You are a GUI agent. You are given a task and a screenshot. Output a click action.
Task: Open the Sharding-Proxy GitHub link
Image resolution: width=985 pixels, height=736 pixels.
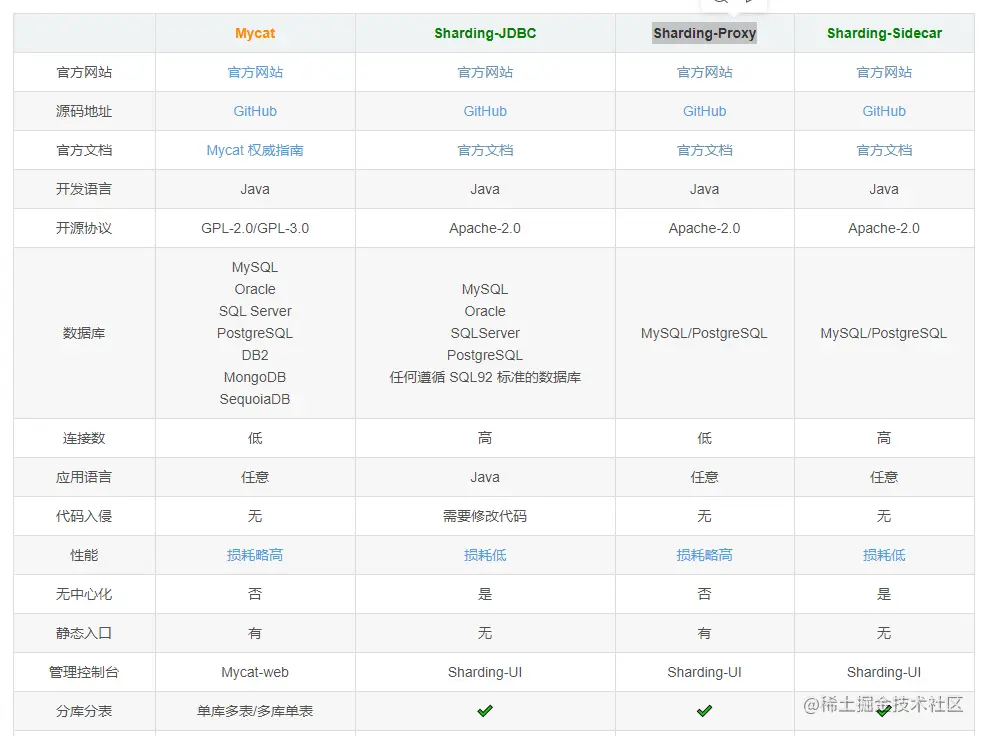coord(704,111)
